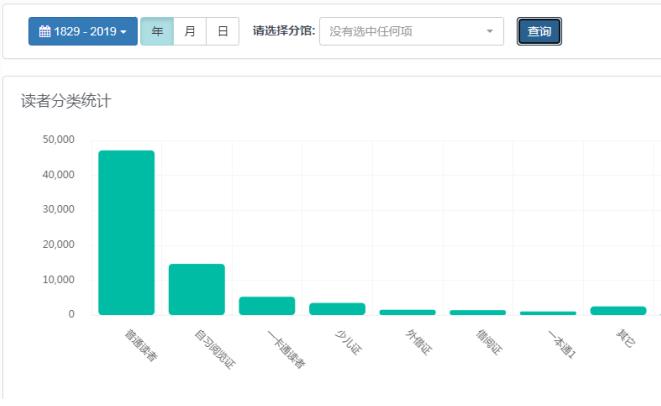Switch to 日 (day) granularity
Viewport: 661px width, 406px height.
222,32
